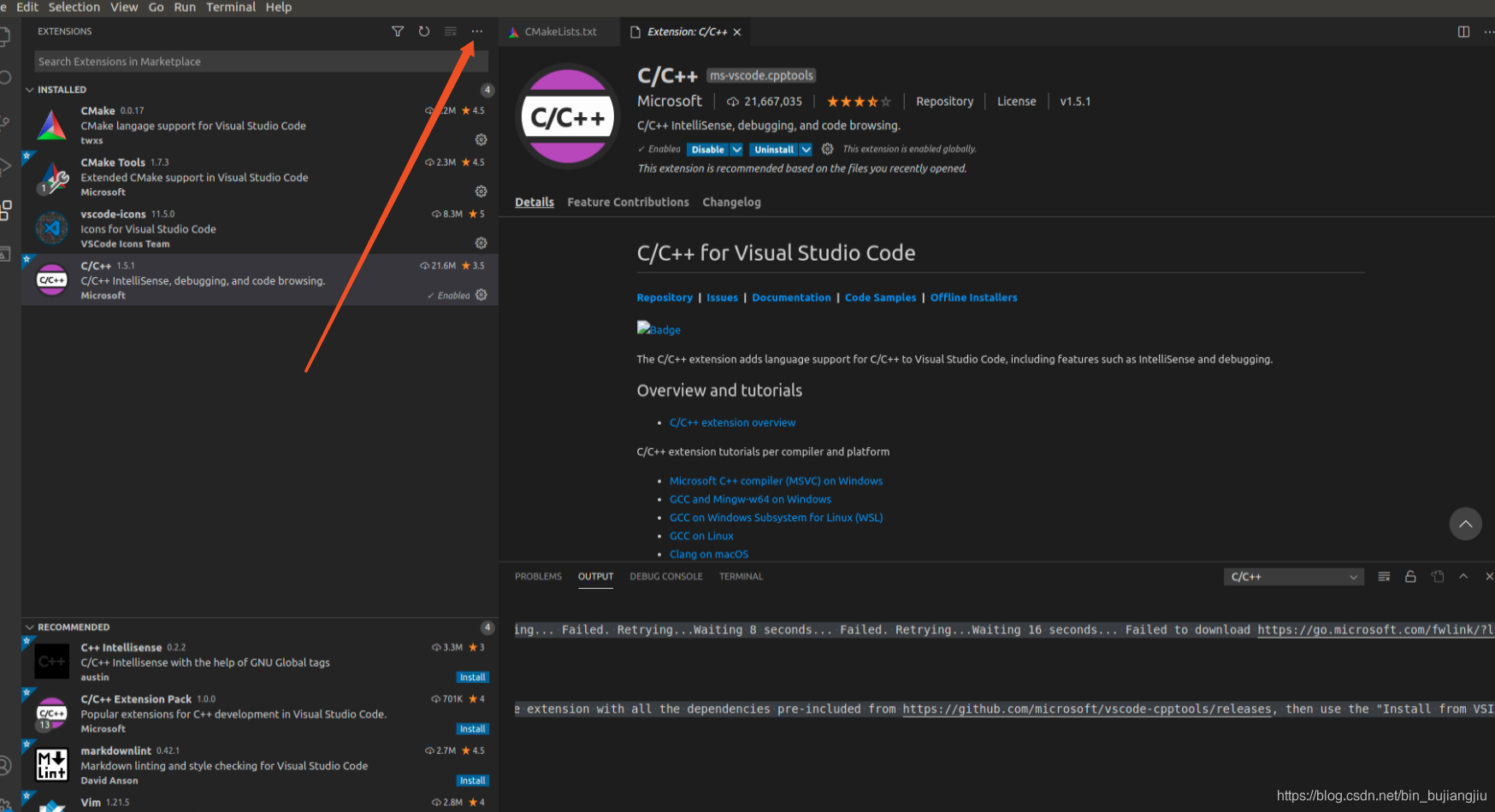Install the C/C++ Extension Pack
This screenshot has height=812, width=1495.
point(472,729)
